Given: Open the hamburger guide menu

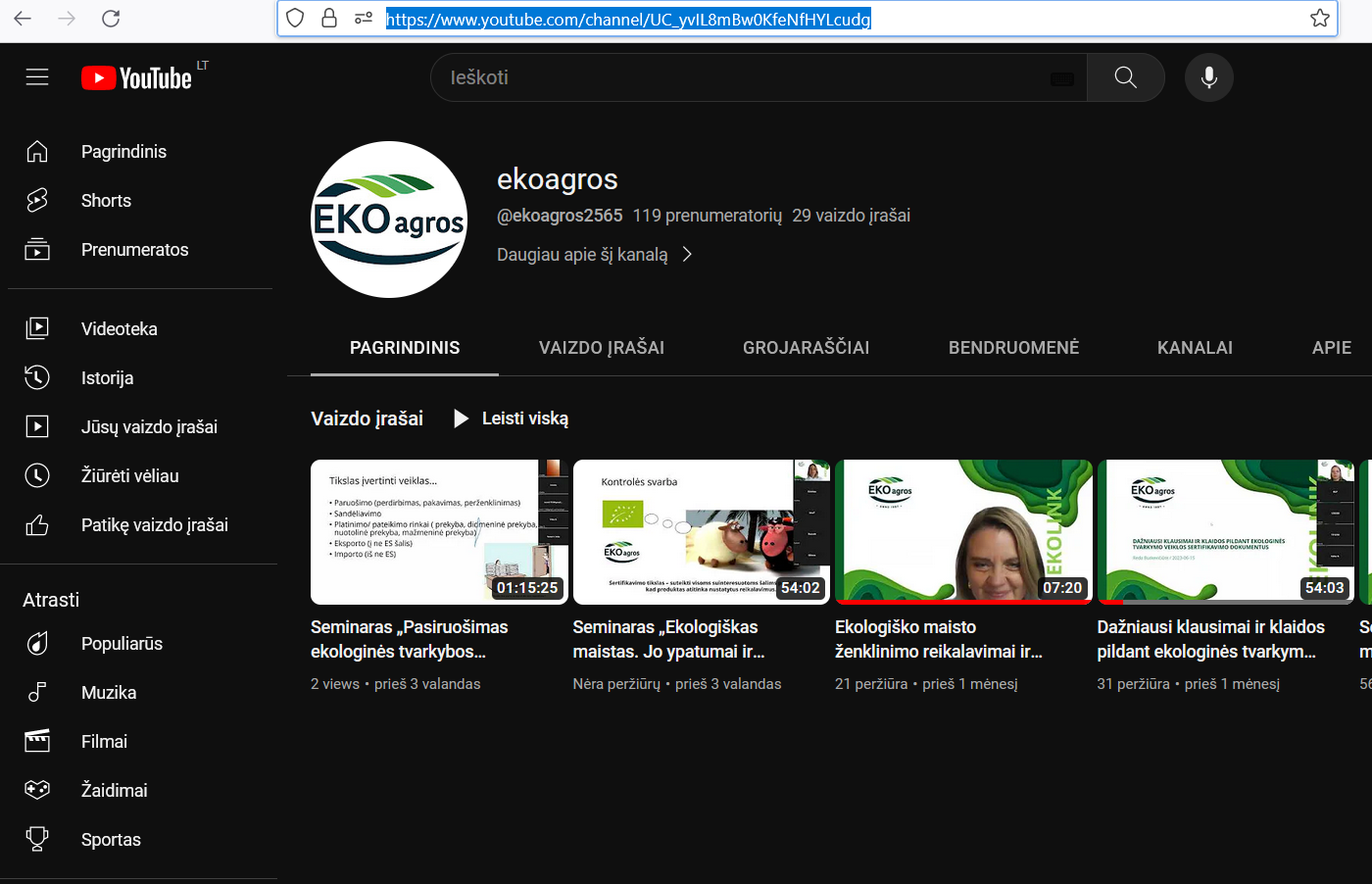Looking at the screenshot, I should 37,77.
